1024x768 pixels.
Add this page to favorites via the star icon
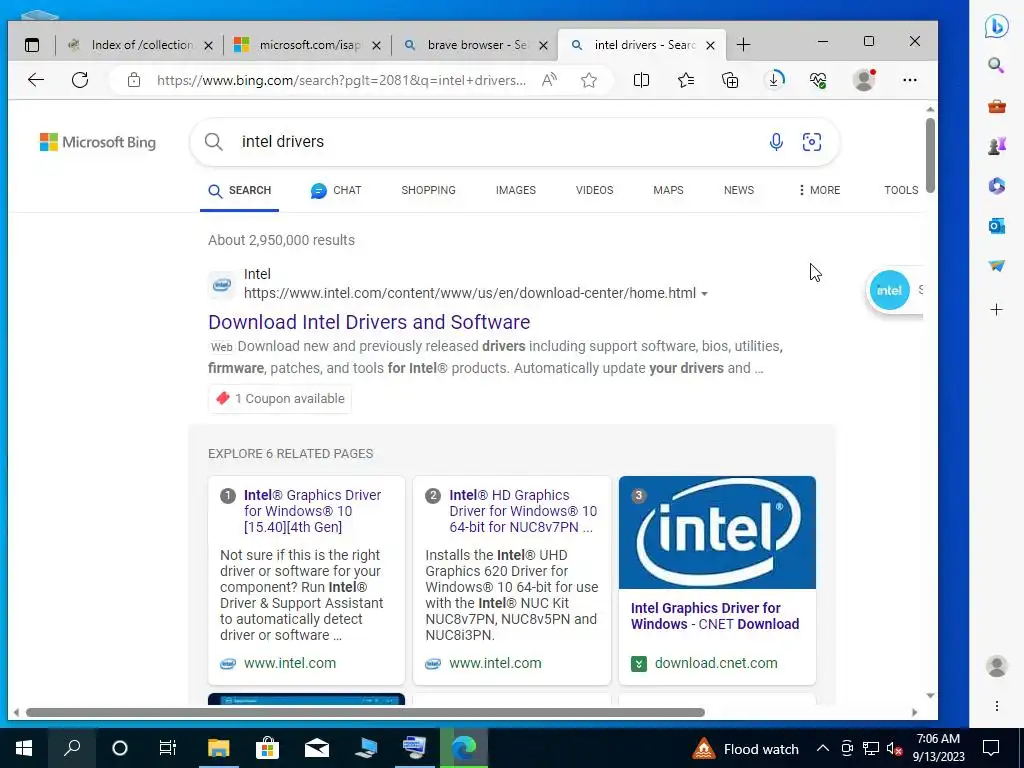589,80
